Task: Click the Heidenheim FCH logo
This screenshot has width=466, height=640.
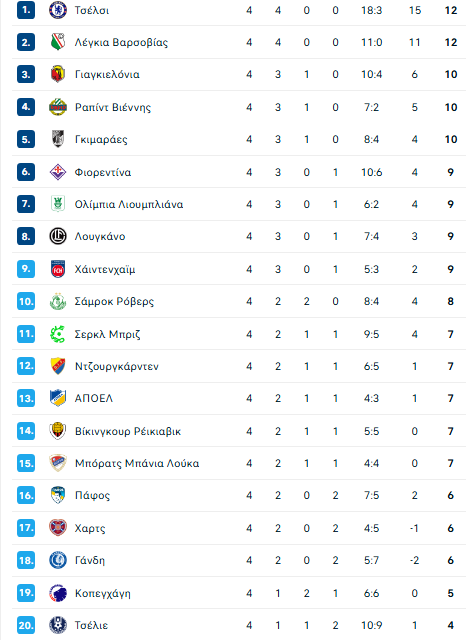Action: [58, 269]
